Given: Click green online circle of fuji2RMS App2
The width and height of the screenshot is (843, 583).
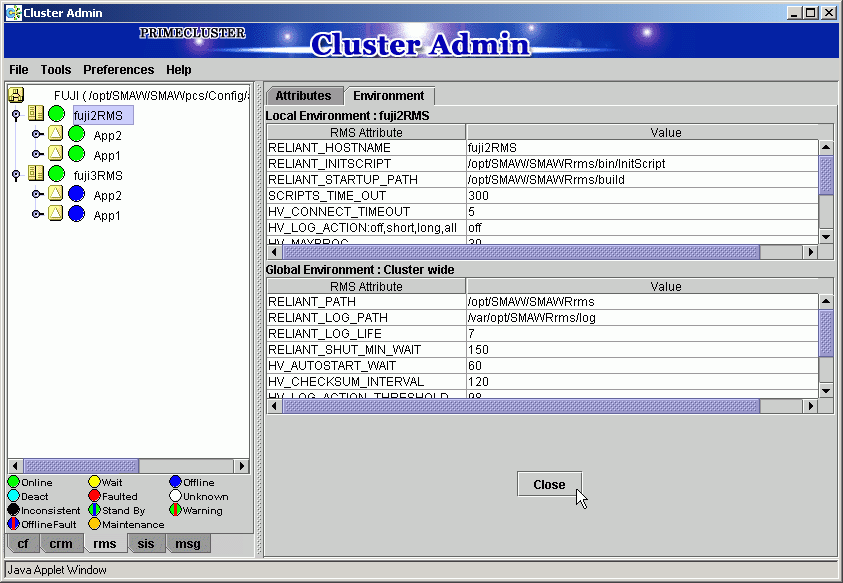Looking at the screenshot, I should point(77,134).
